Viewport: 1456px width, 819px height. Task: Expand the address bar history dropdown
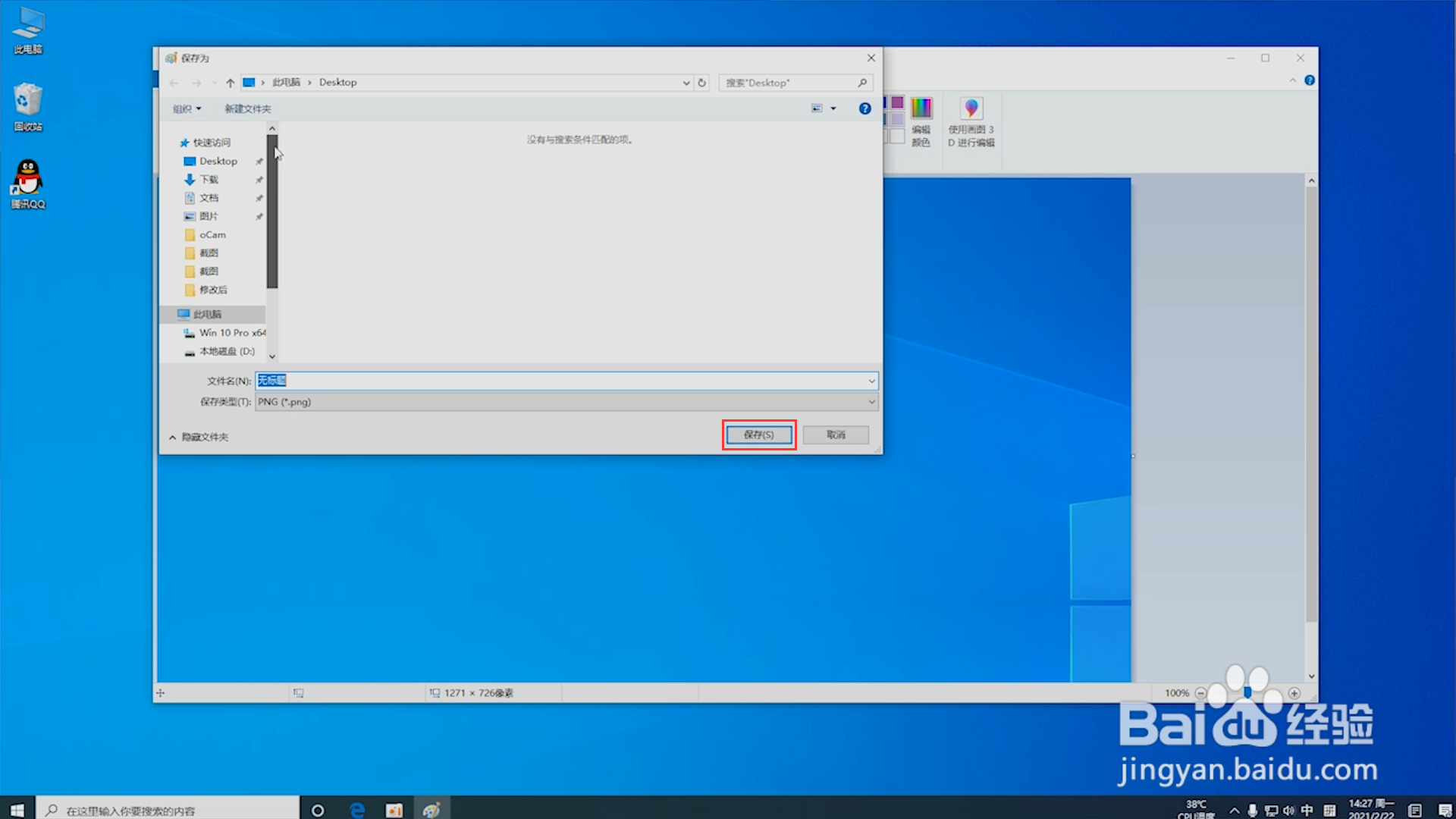point(686,83)
